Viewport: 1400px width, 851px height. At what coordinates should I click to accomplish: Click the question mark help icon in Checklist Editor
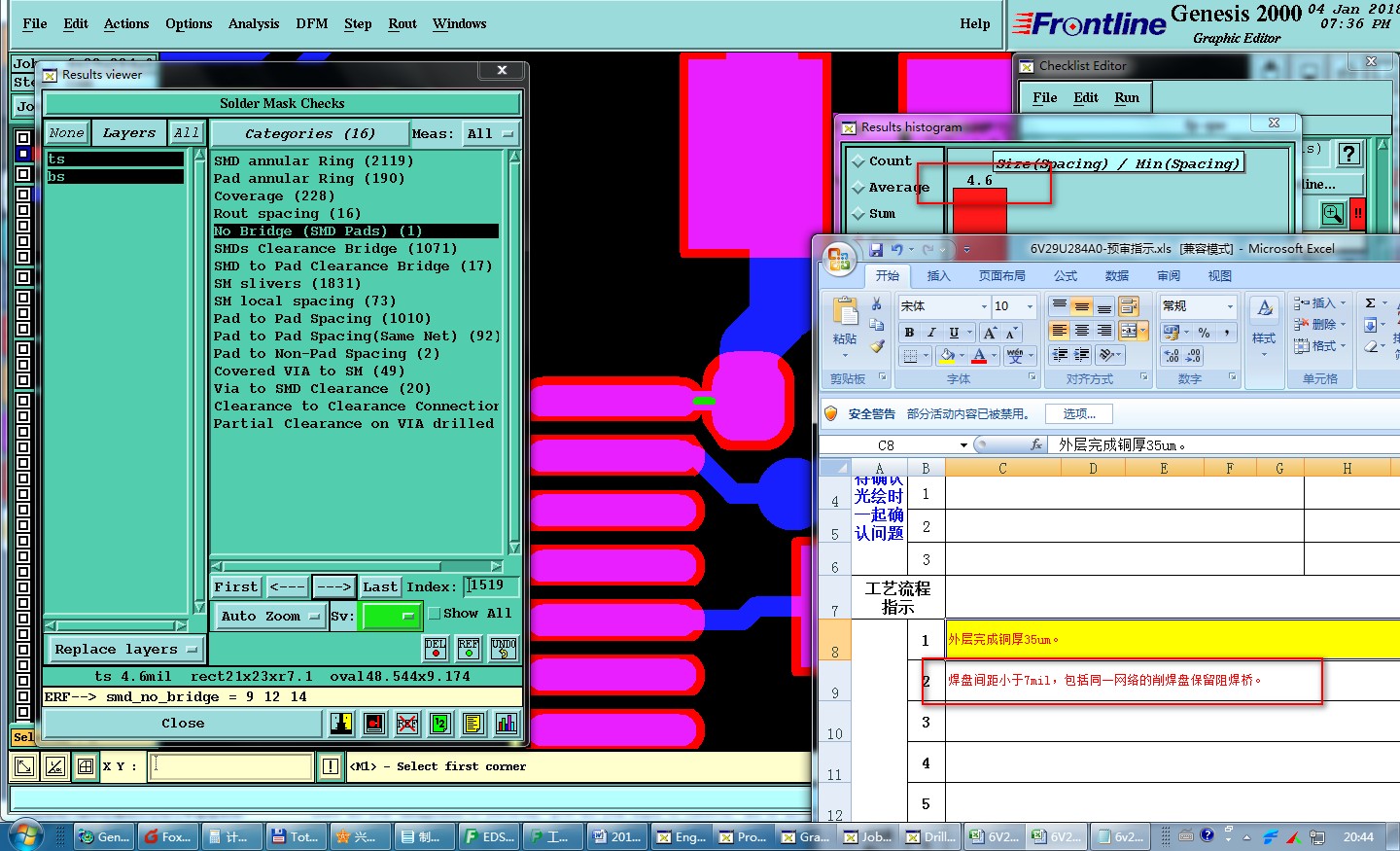[1348, 154]
